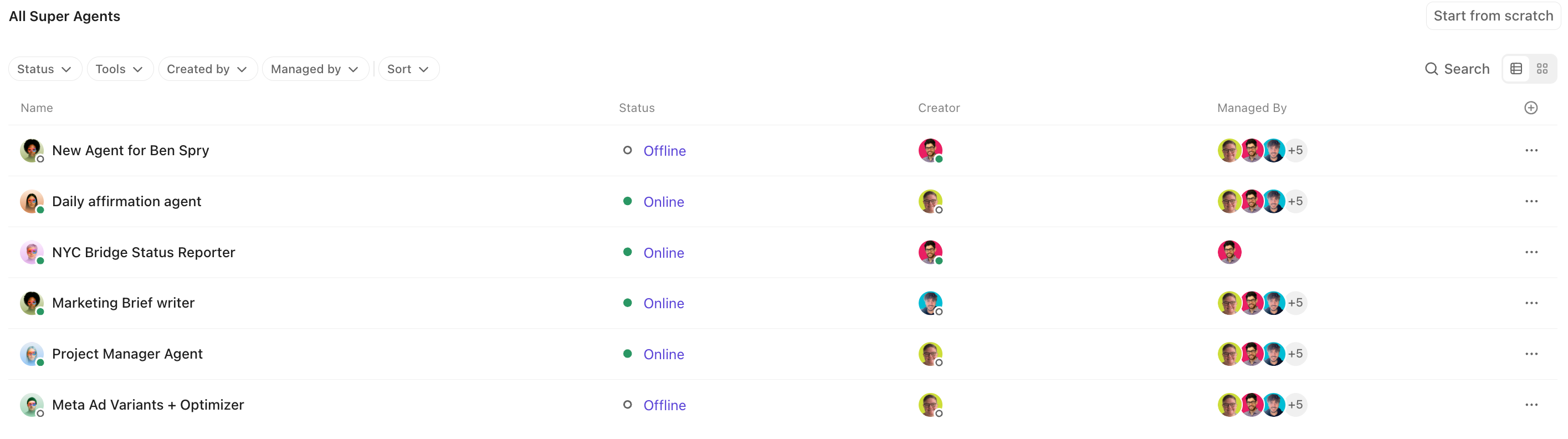
Task: Open the Sort dropdown
Action: 408,69
